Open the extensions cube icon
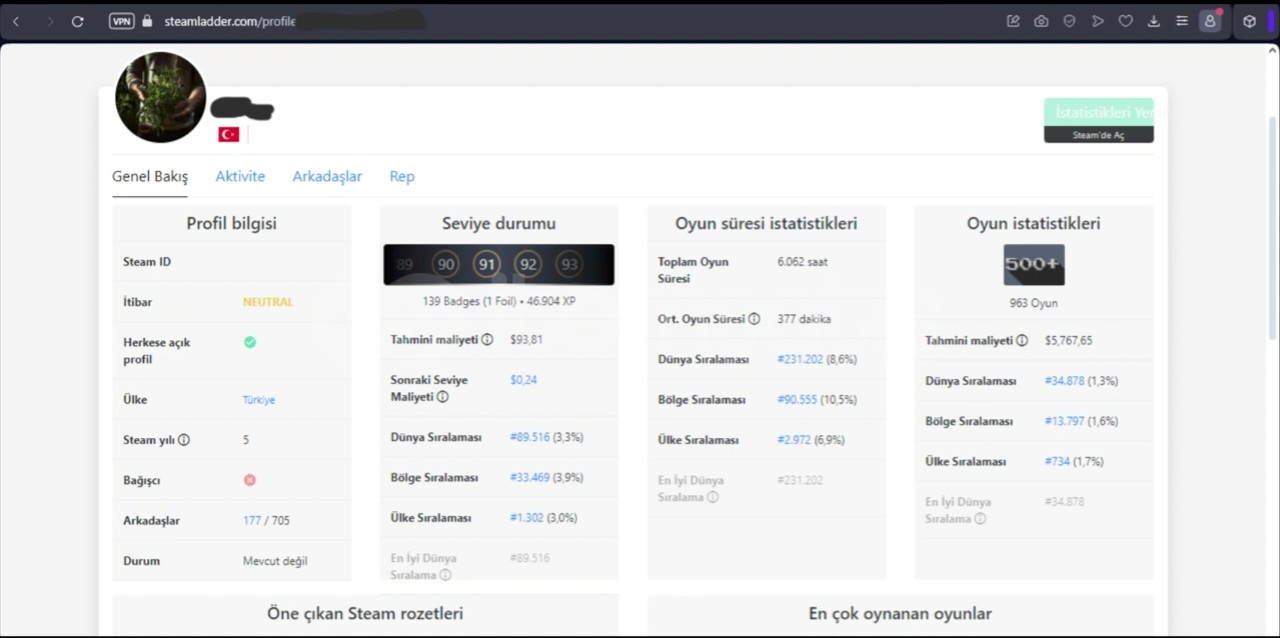 (1249, 21)
